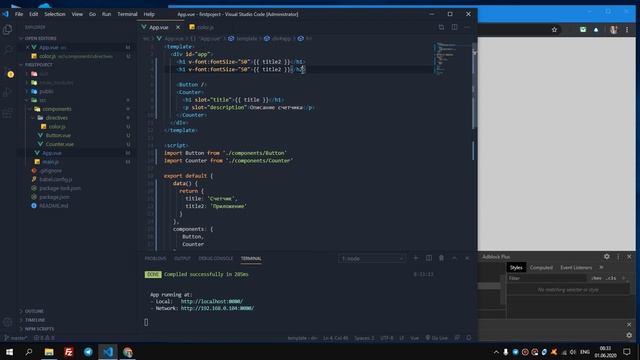640x360 pixels.
Task: Open Event Listeners tab in DevTools
Action: click(x=576, y=268)
